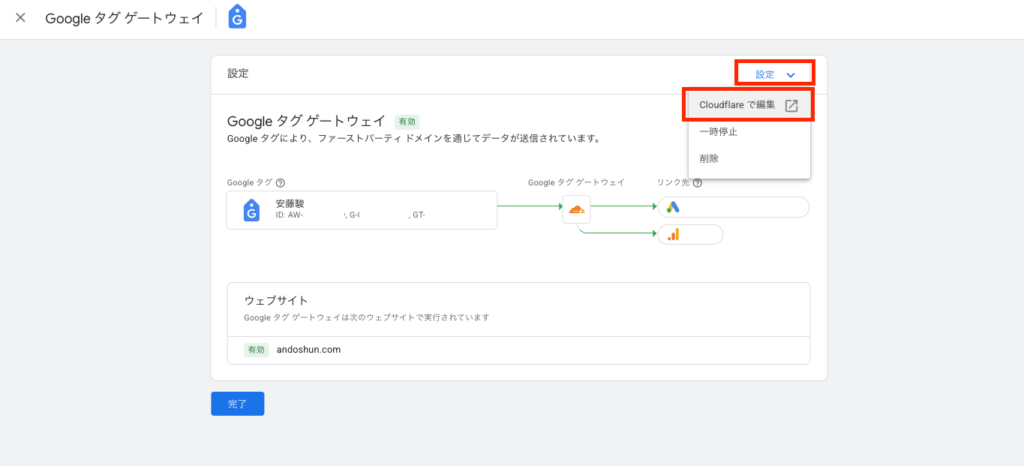
Task: Choose Cloudflare で編集 menu entry
Action: (x=748, y=105)
